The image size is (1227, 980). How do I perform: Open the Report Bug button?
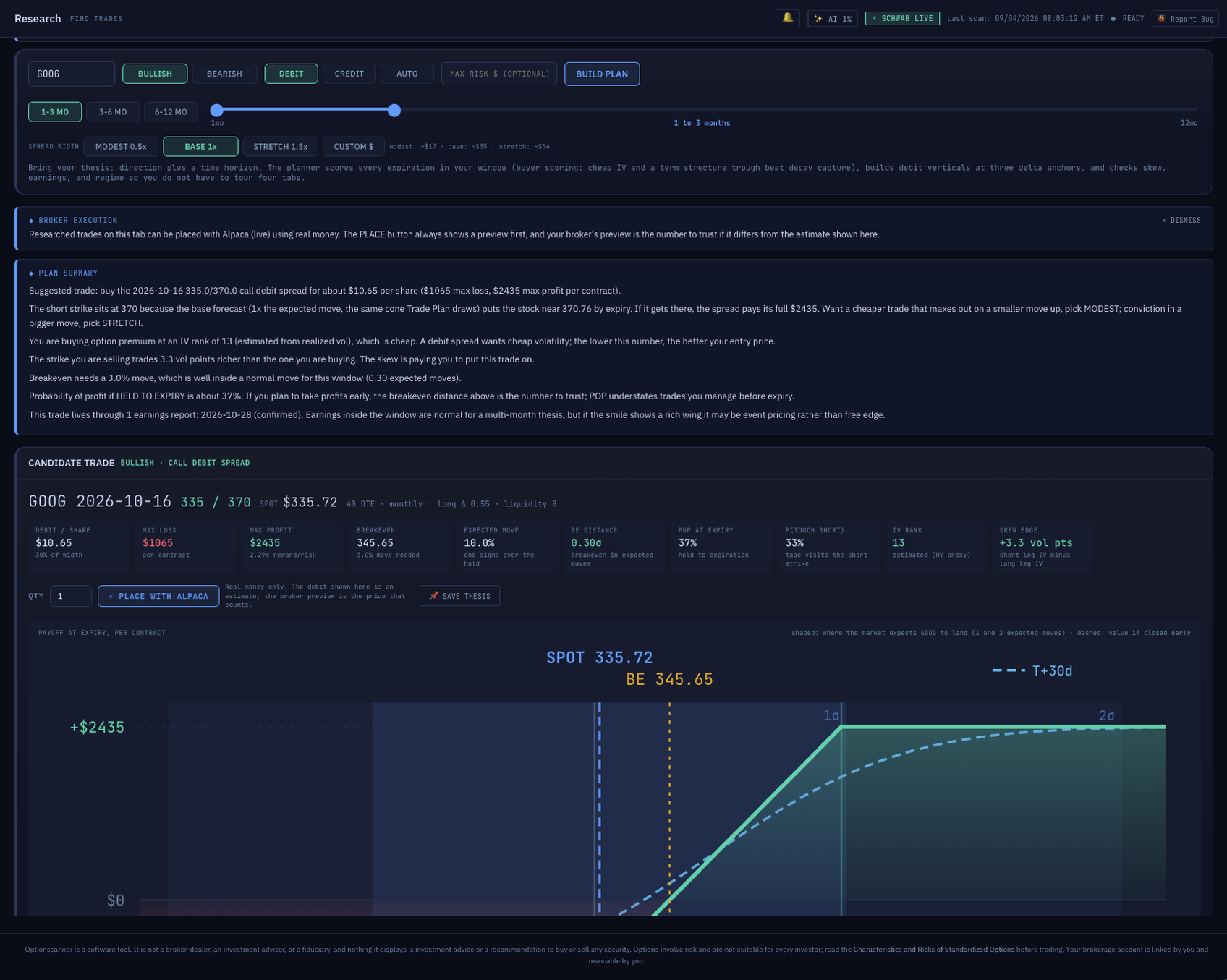click(x=1185, y=19)
